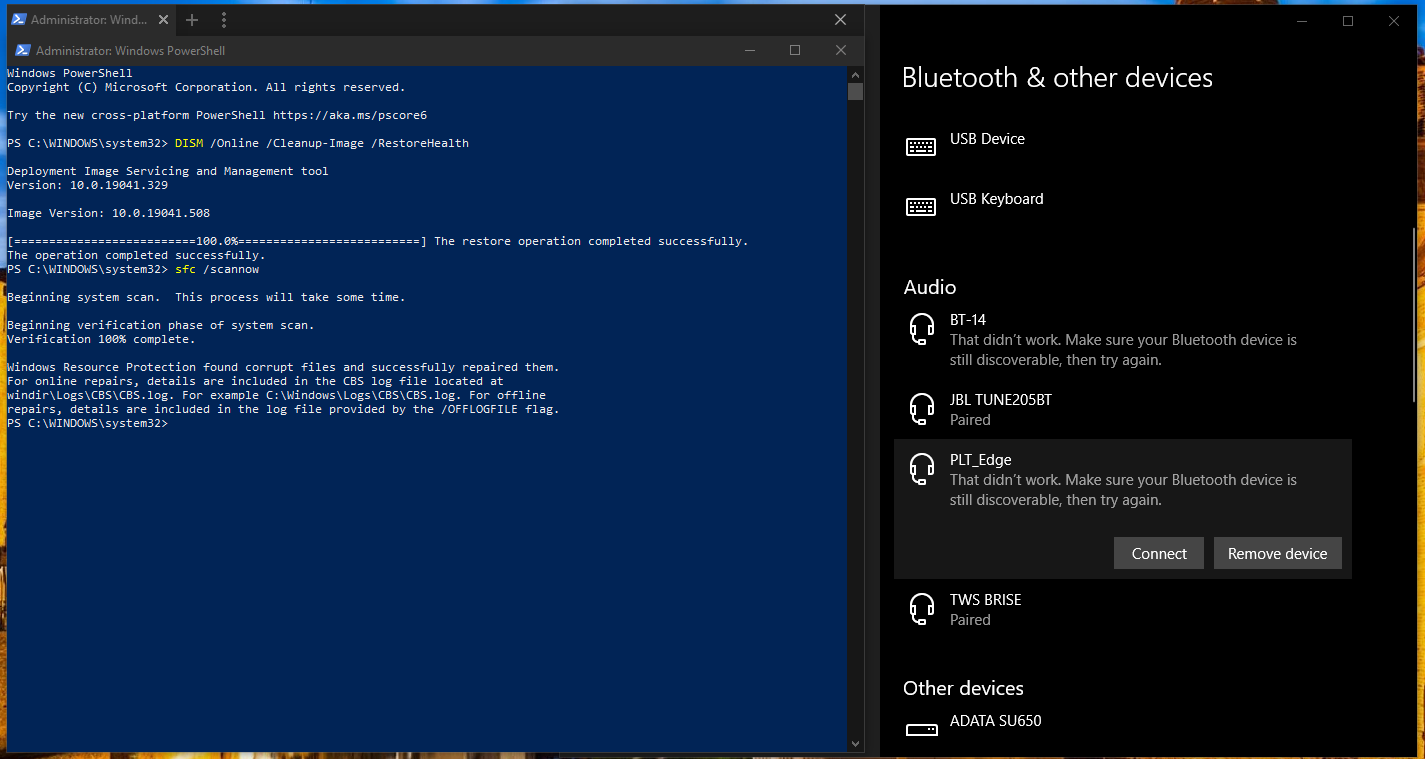Viewport: 1425px width, 759px height.
Task: Connect to the PLT_Edge device
Action: (1158, 553)
